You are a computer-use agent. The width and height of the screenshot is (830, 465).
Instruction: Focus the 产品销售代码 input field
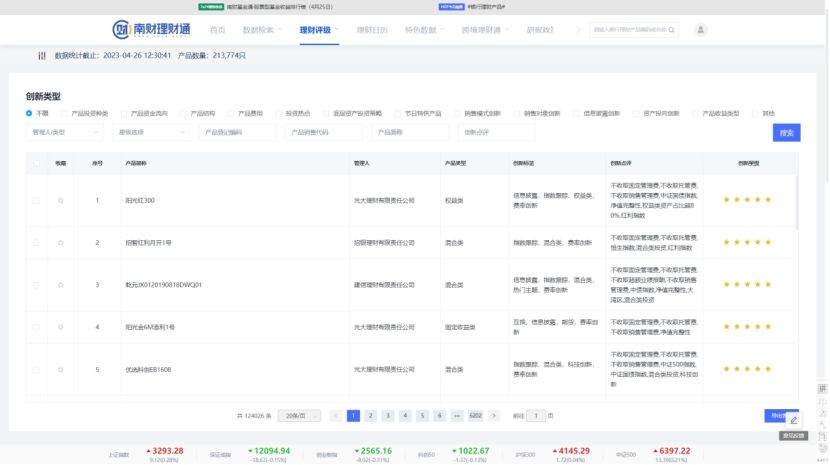click(323, 132)
